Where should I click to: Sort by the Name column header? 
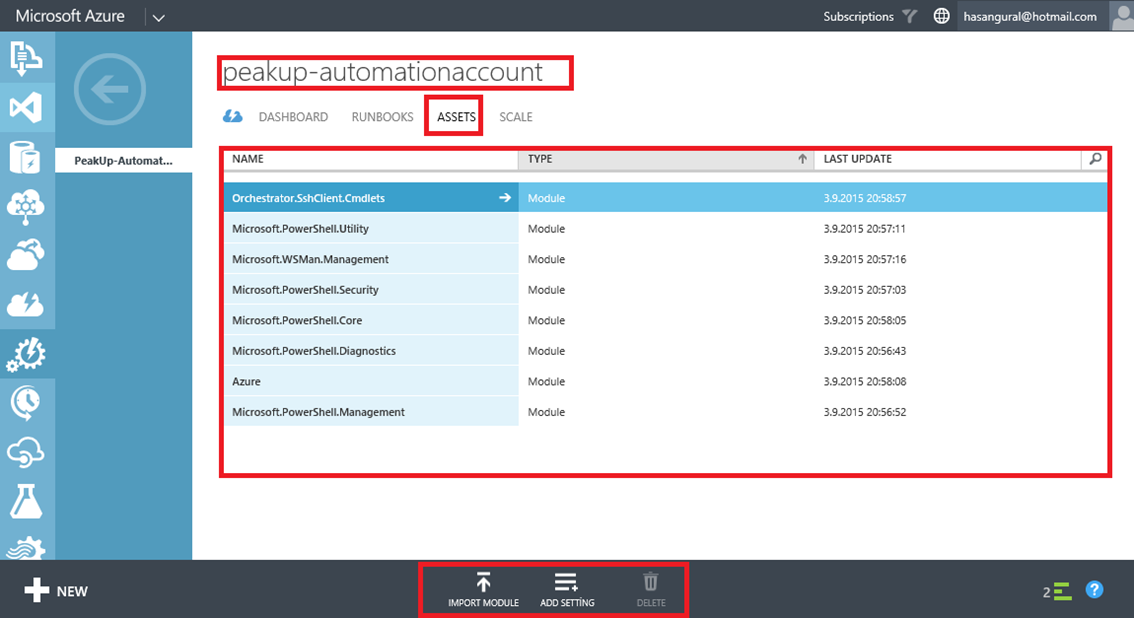(371, 159)
